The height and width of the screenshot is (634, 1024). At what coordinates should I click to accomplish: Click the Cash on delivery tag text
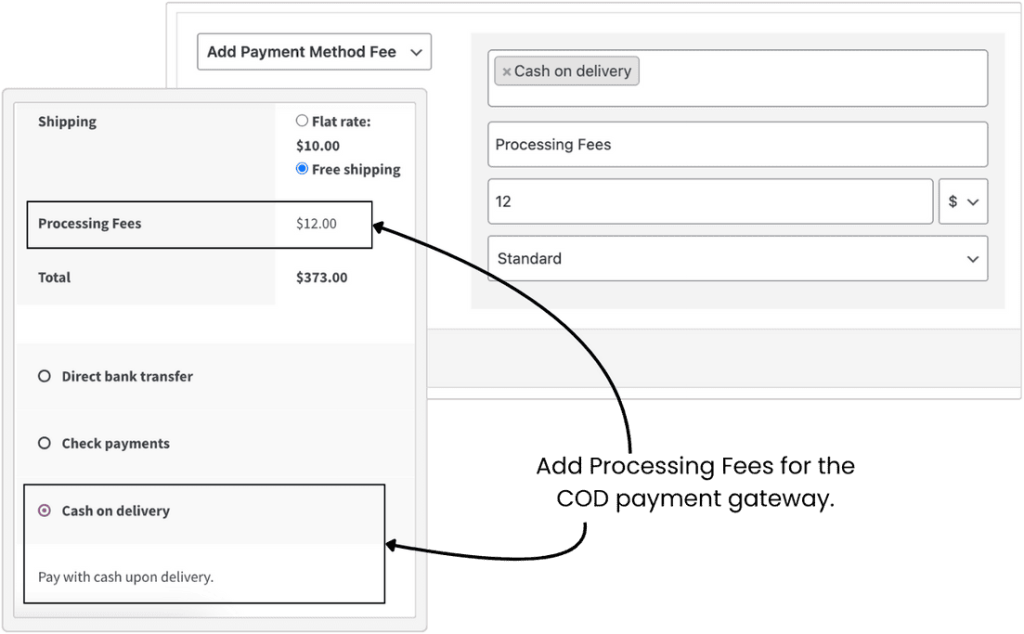tap(573, 71)
